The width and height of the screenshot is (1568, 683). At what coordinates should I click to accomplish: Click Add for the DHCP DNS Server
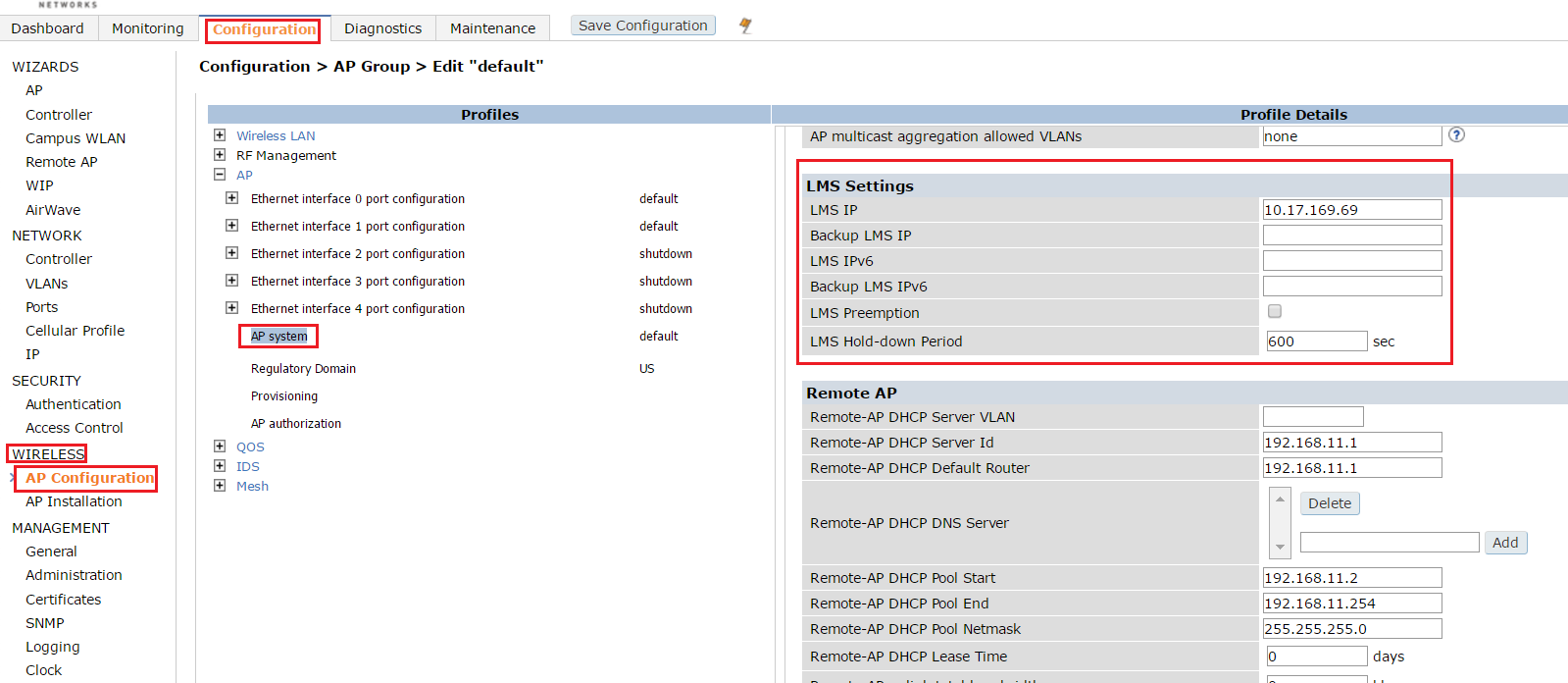coord(1505,543)
